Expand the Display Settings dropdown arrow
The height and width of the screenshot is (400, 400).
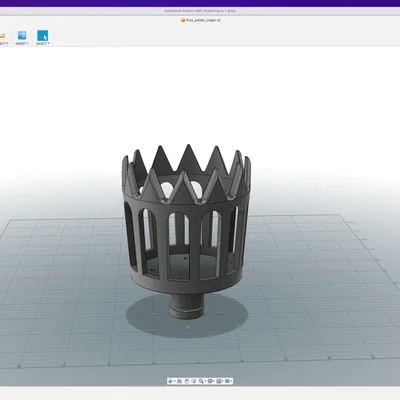[x=214, y=381]
